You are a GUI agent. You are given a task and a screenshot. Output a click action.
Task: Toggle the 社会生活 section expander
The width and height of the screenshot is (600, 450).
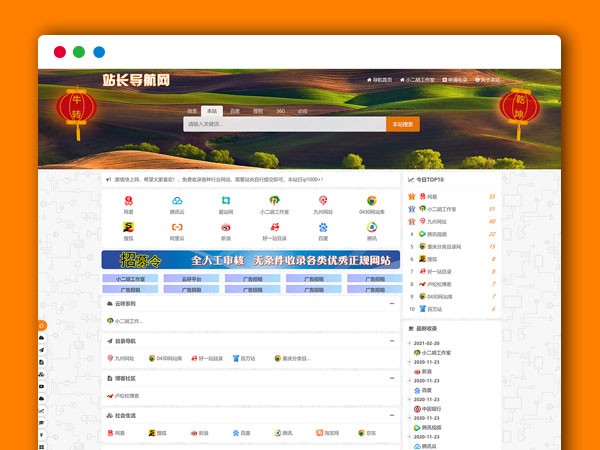click(x=391, y=416)
